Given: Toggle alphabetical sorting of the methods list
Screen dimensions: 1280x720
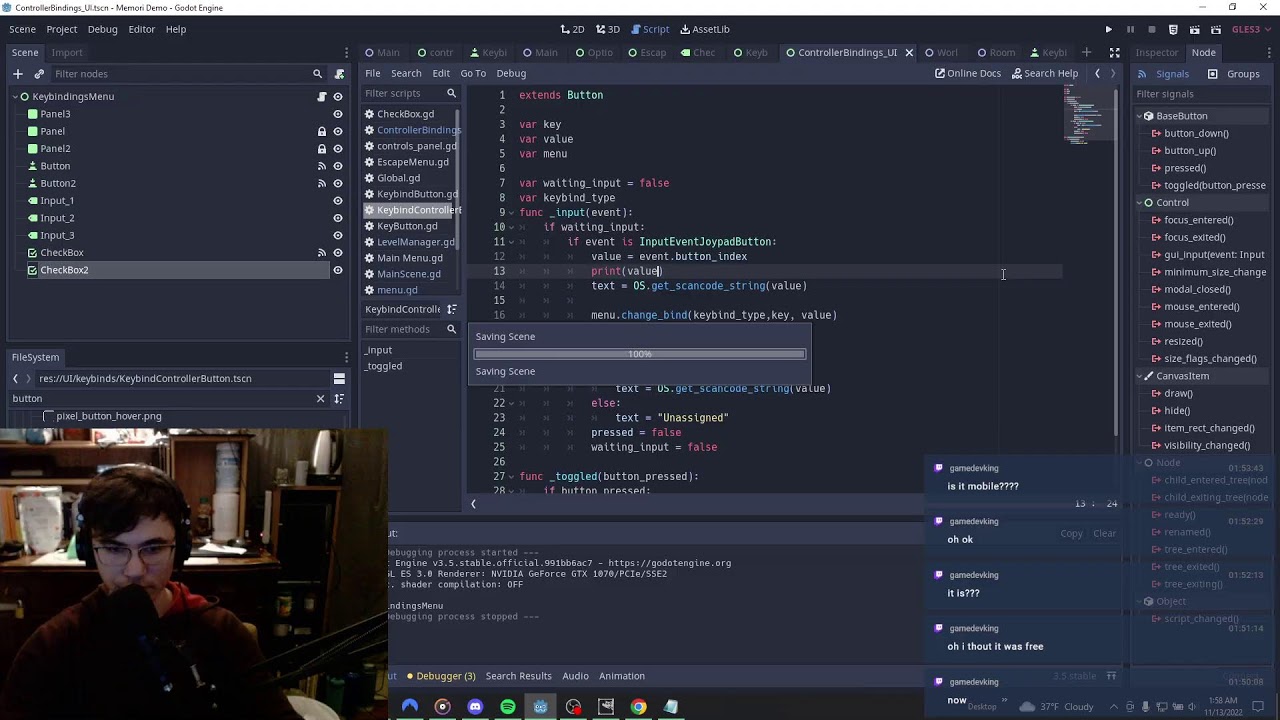Looking at the screenshot, I should (x=451, y=309).
